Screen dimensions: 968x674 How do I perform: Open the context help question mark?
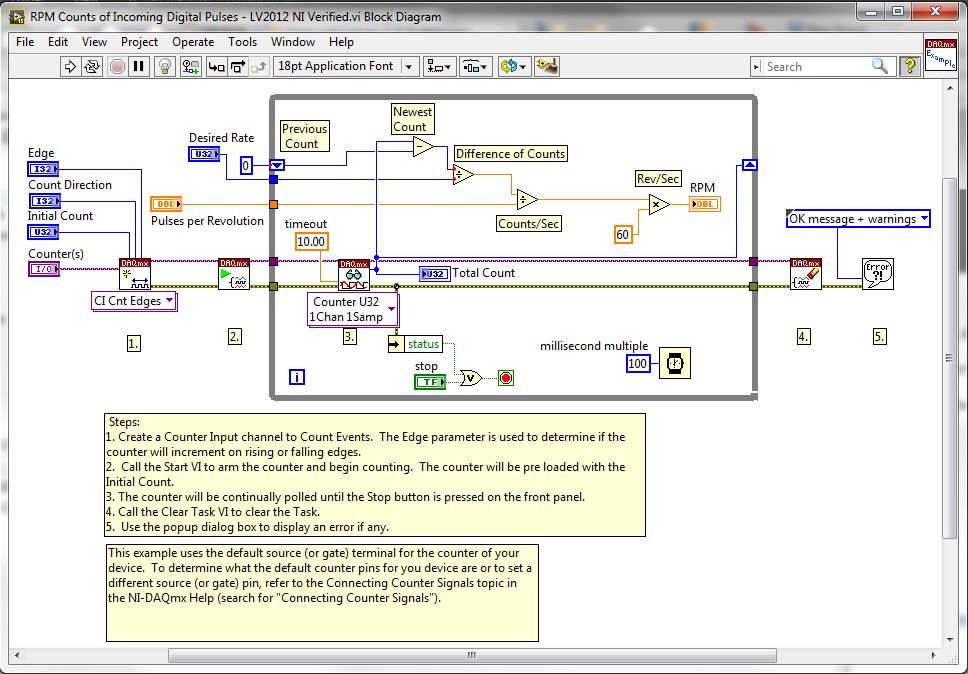[x=909, y=66]
